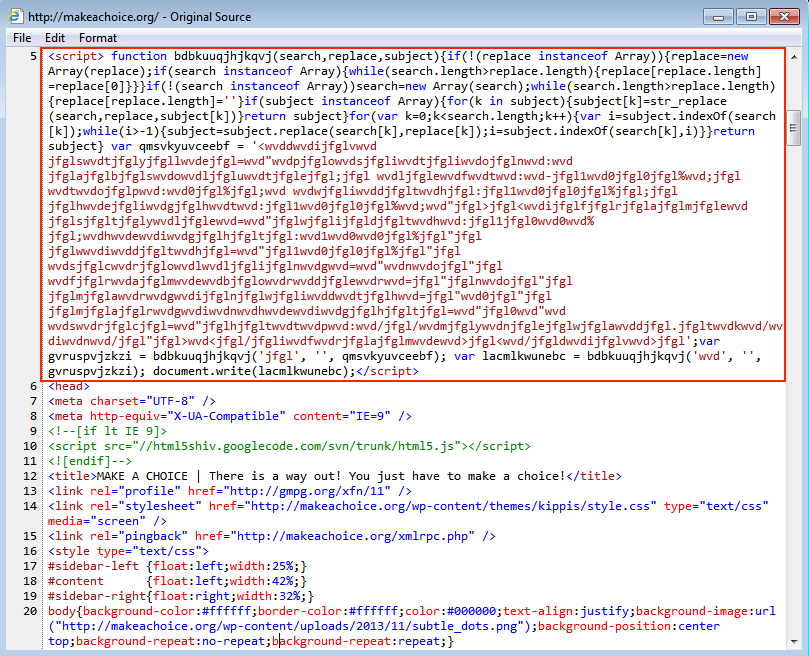Click line number 5 in the gutter

pos(34,56)
